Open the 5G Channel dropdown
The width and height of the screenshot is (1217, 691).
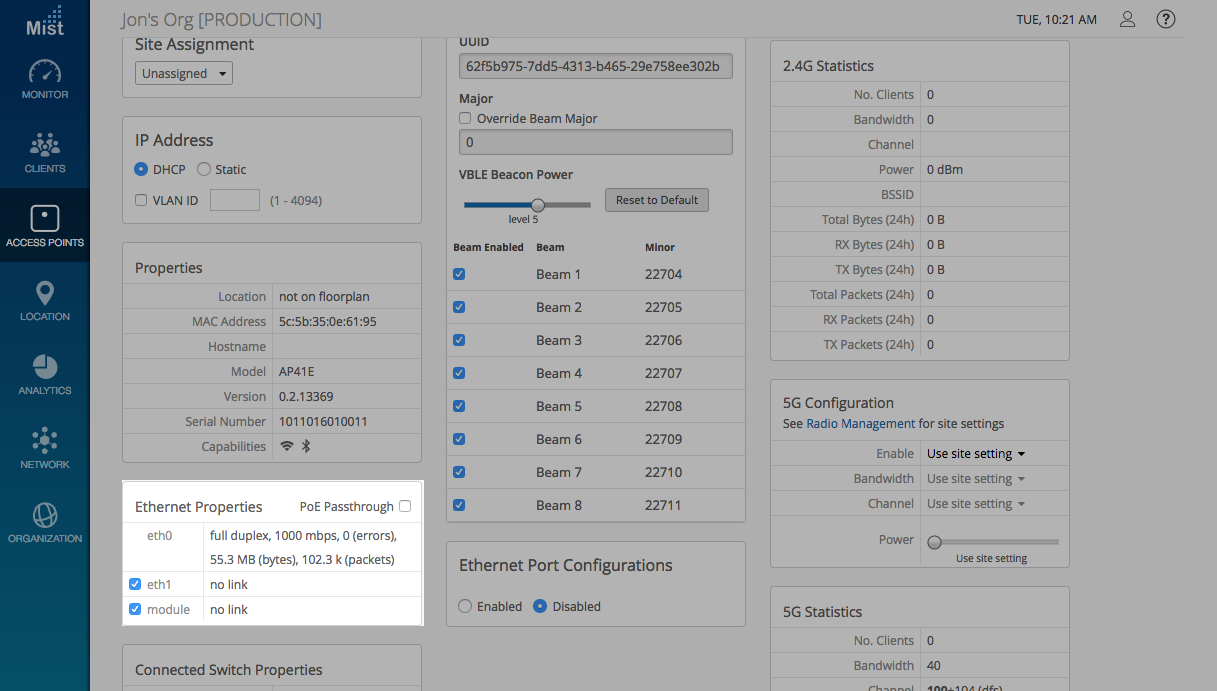tap(976, 504)
